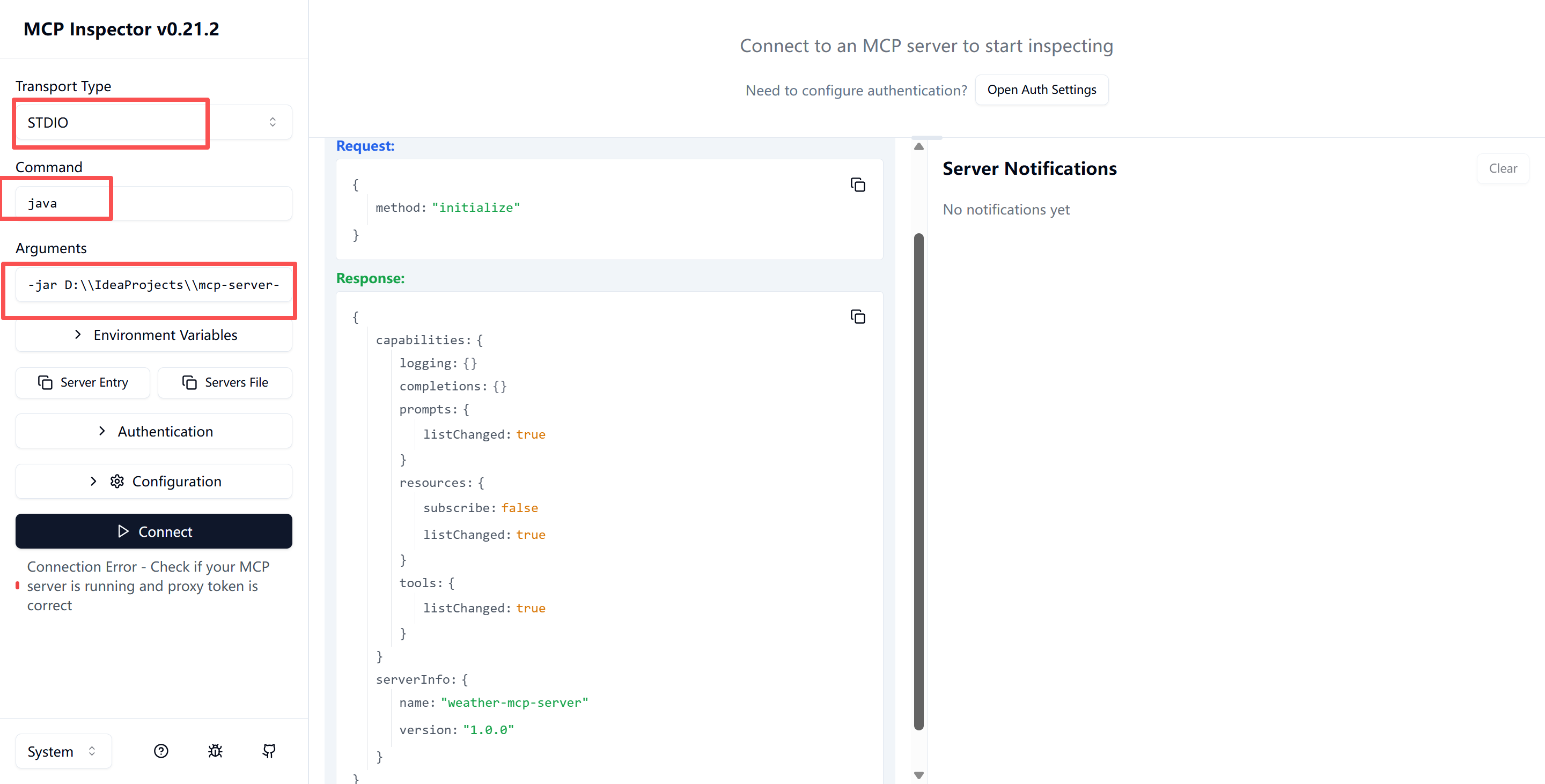Viewport: 1545px width, 784px height.
Task: Click the Server Entry copy icon
Action: tap(45, 382)
